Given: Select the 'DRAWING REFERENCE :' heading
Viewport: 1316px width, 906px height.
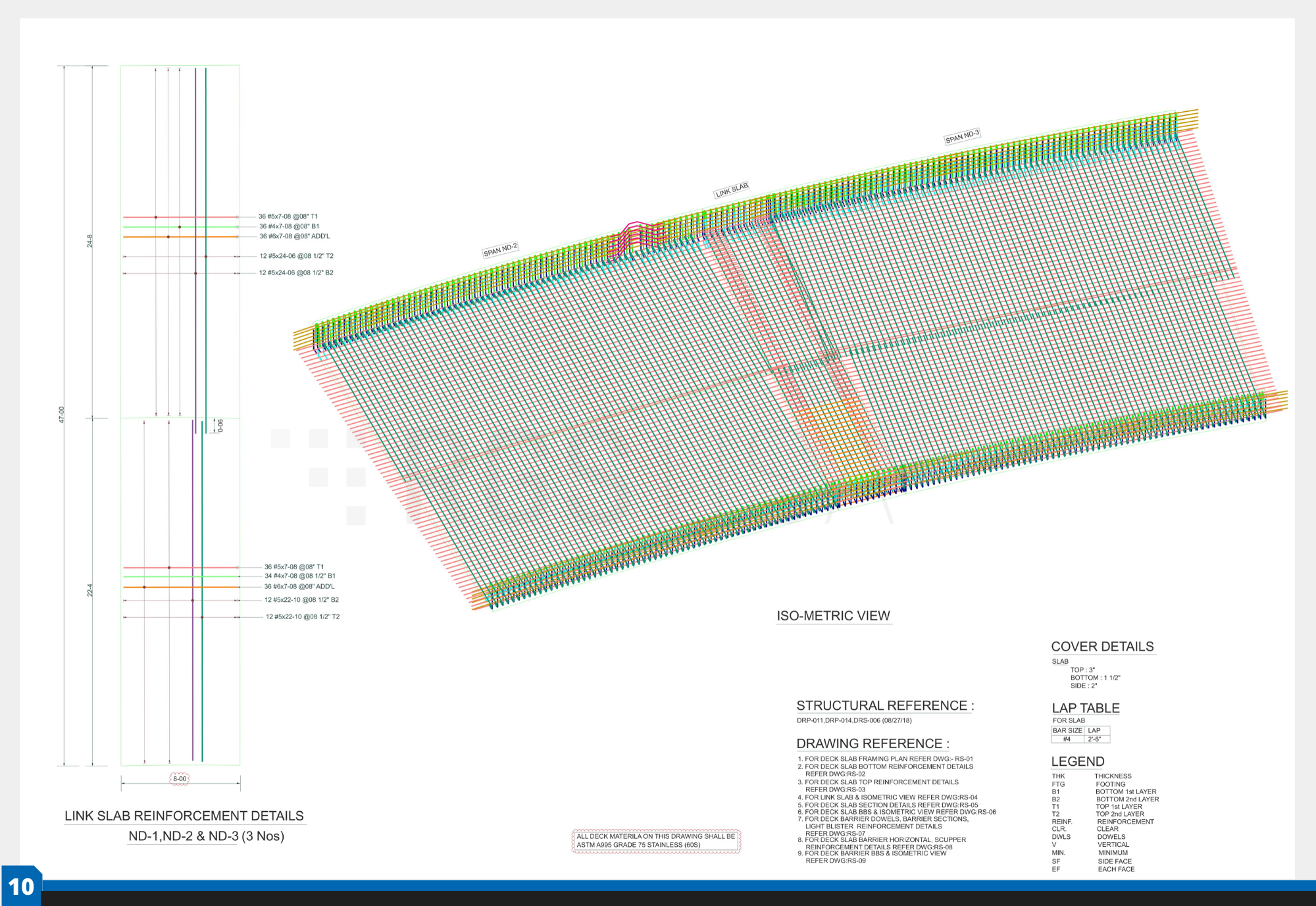Looking at the screenshot, I should (x=873, y=743).
